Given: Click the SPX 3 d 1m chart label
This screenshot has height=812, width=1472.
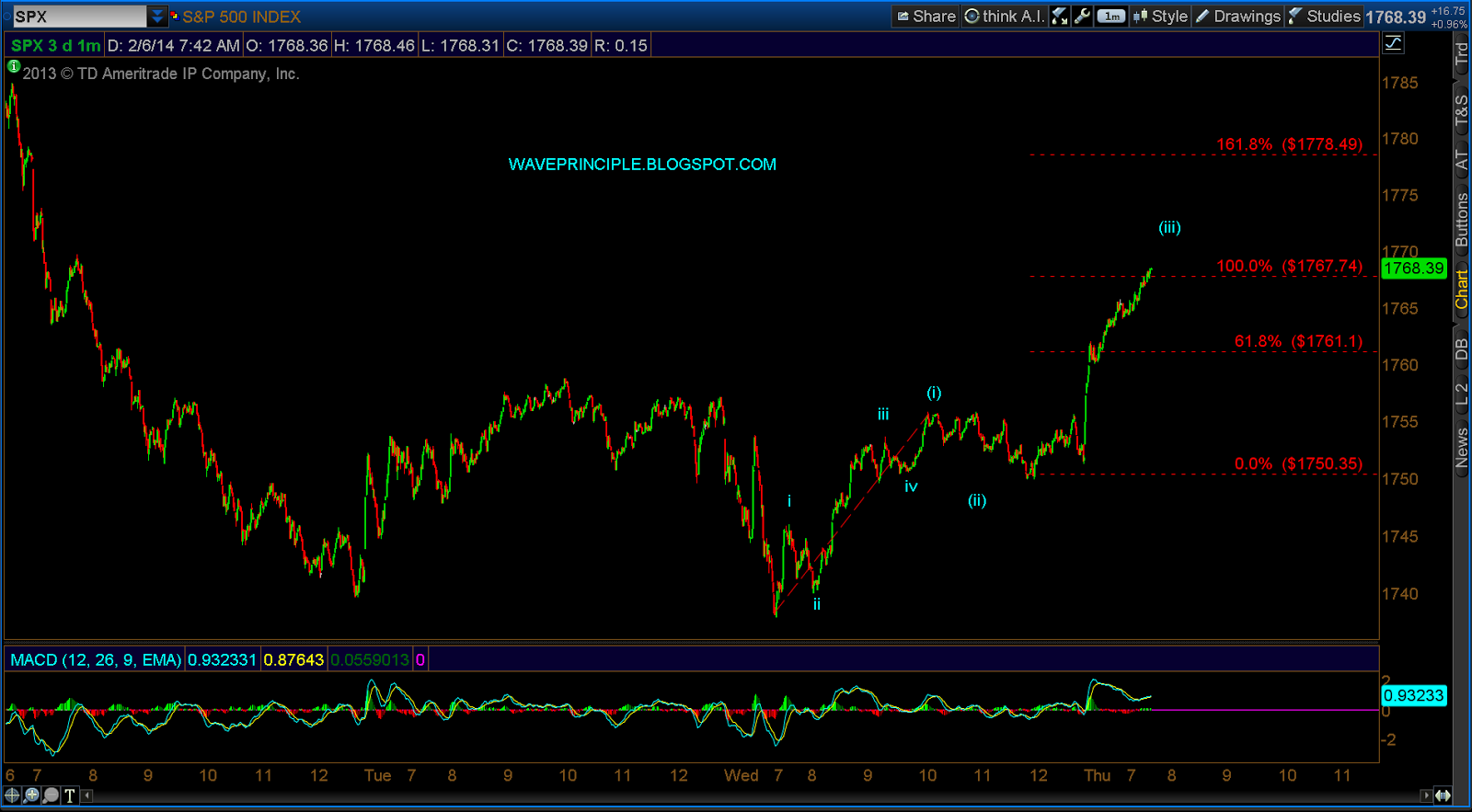Looking at the screenshot, I should [x=55, y=45].
